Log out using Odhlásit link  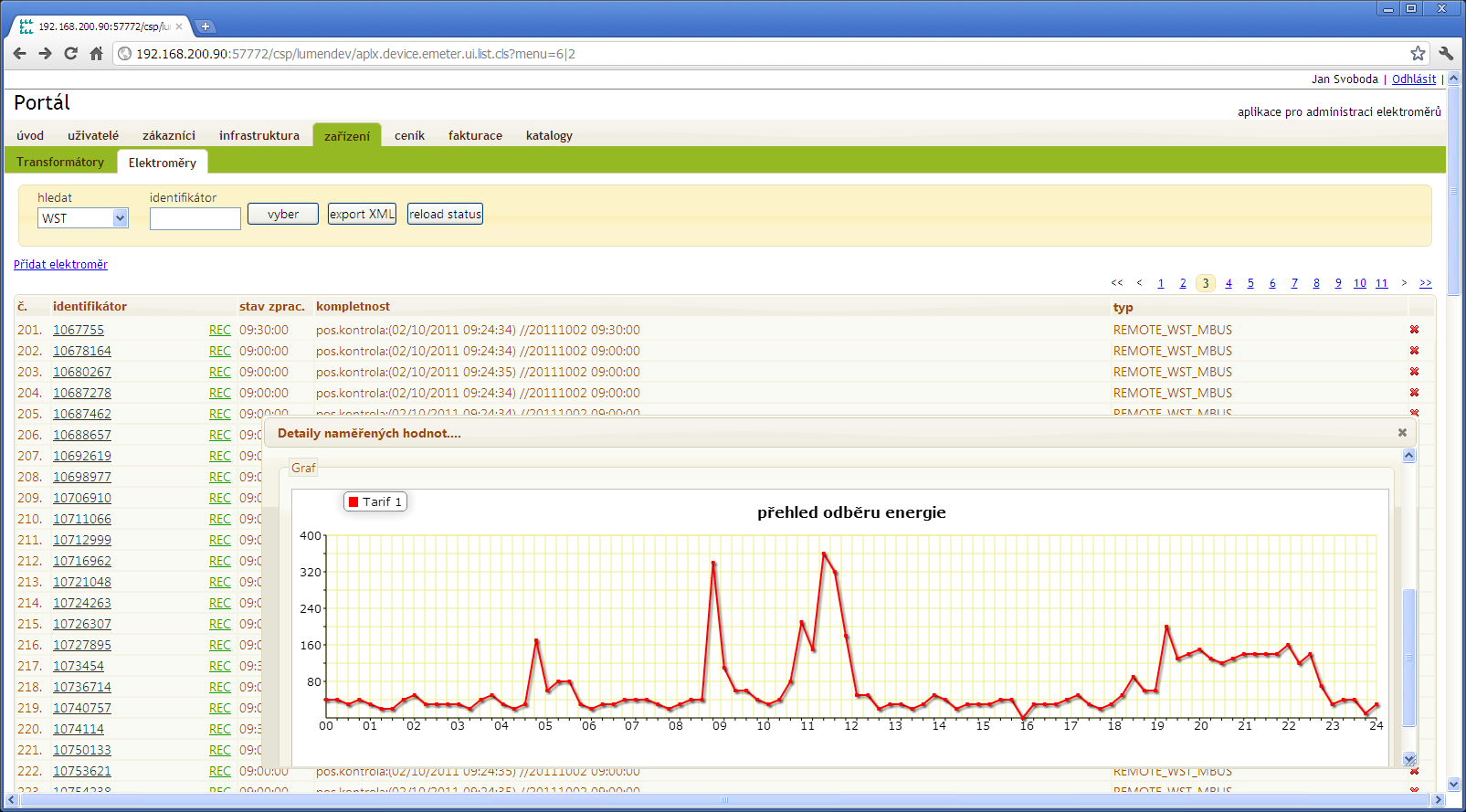pyautogui.click(x=1414, y=79)
